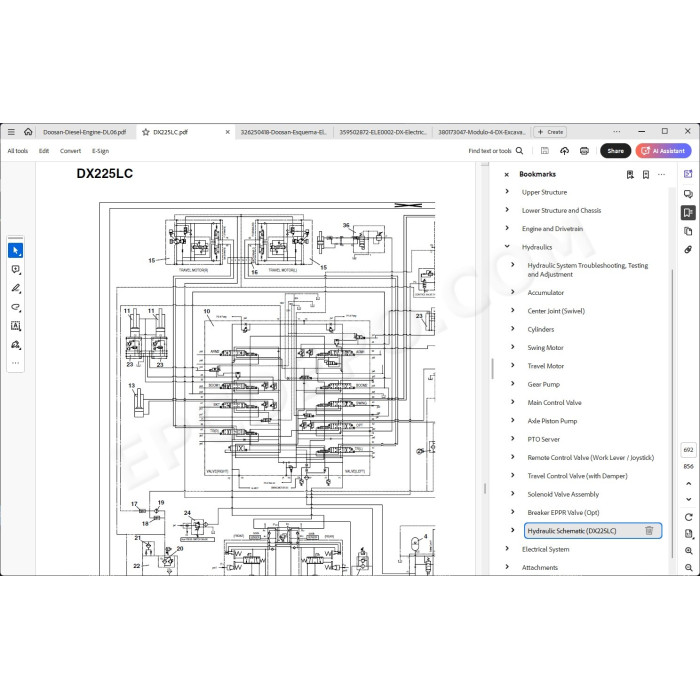Open the All tools menu
Image resolution: width=700 pixels, height=700 pixels.
point(17,151)
